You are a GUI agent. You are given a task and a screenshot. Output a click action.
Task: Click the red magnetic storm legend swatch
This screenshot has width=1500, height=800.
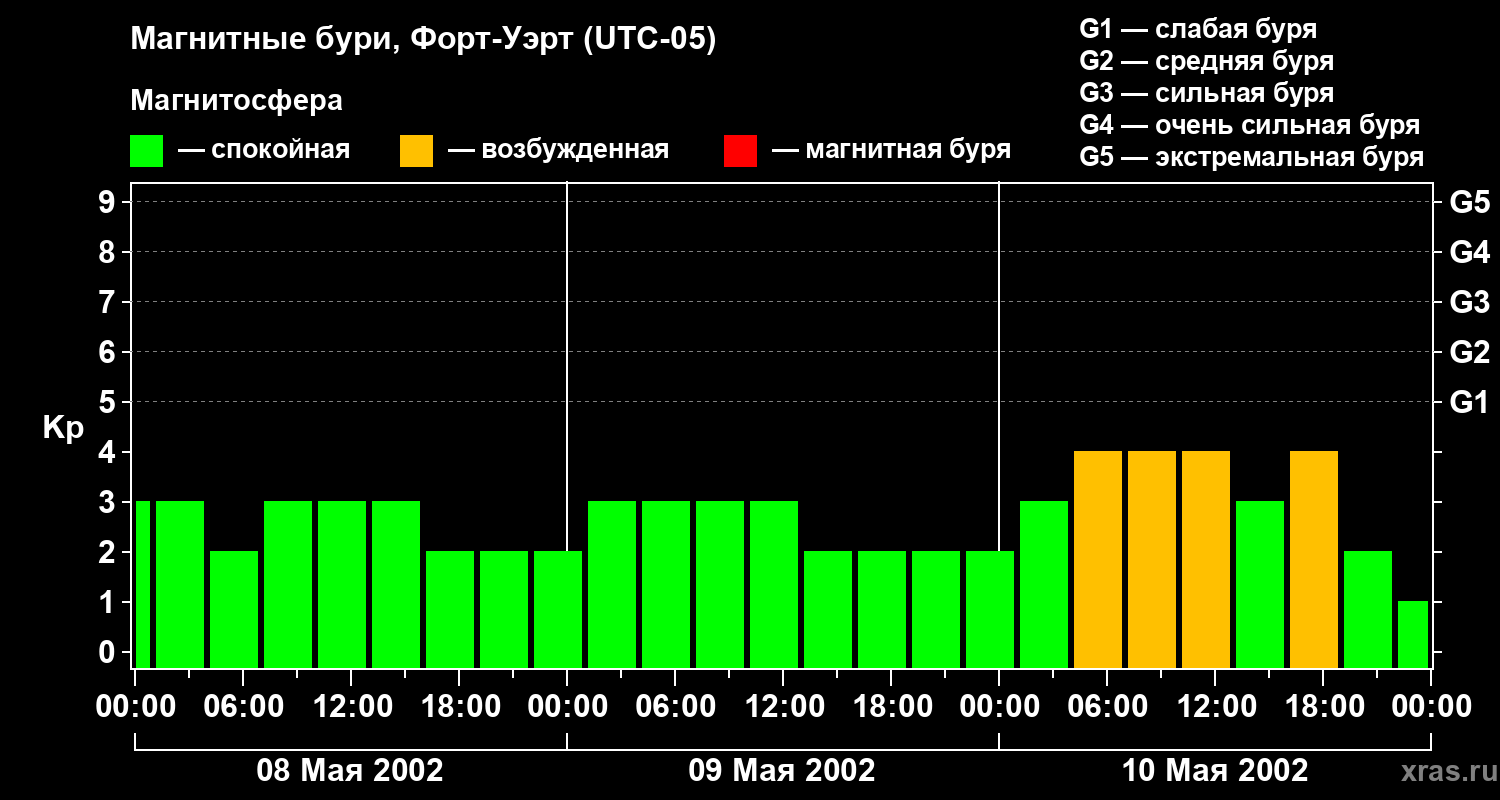tap(741, 151)
